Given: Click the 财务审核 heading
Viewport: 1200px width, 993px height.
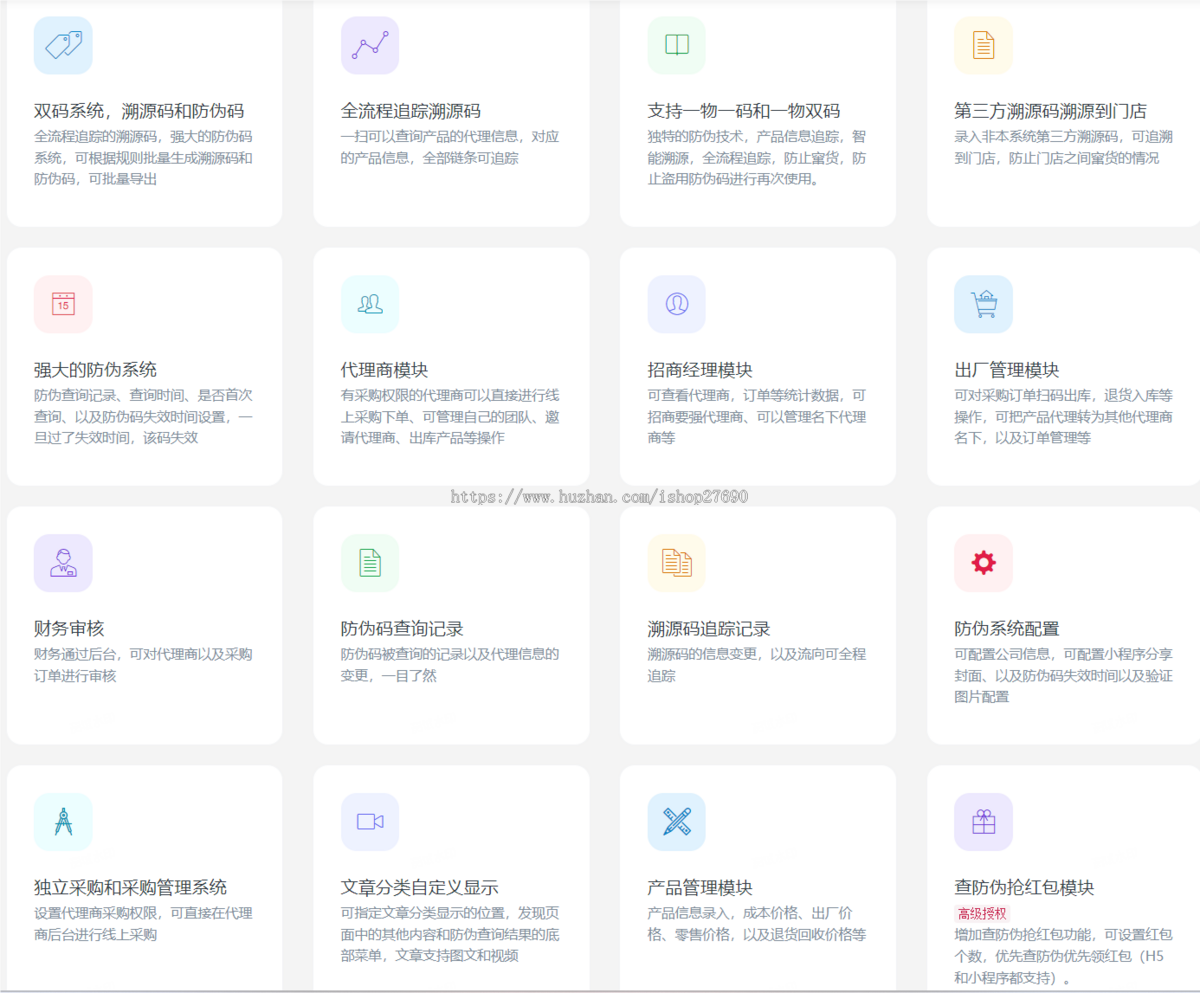Looking at the screenshot, I should [69, 629].
